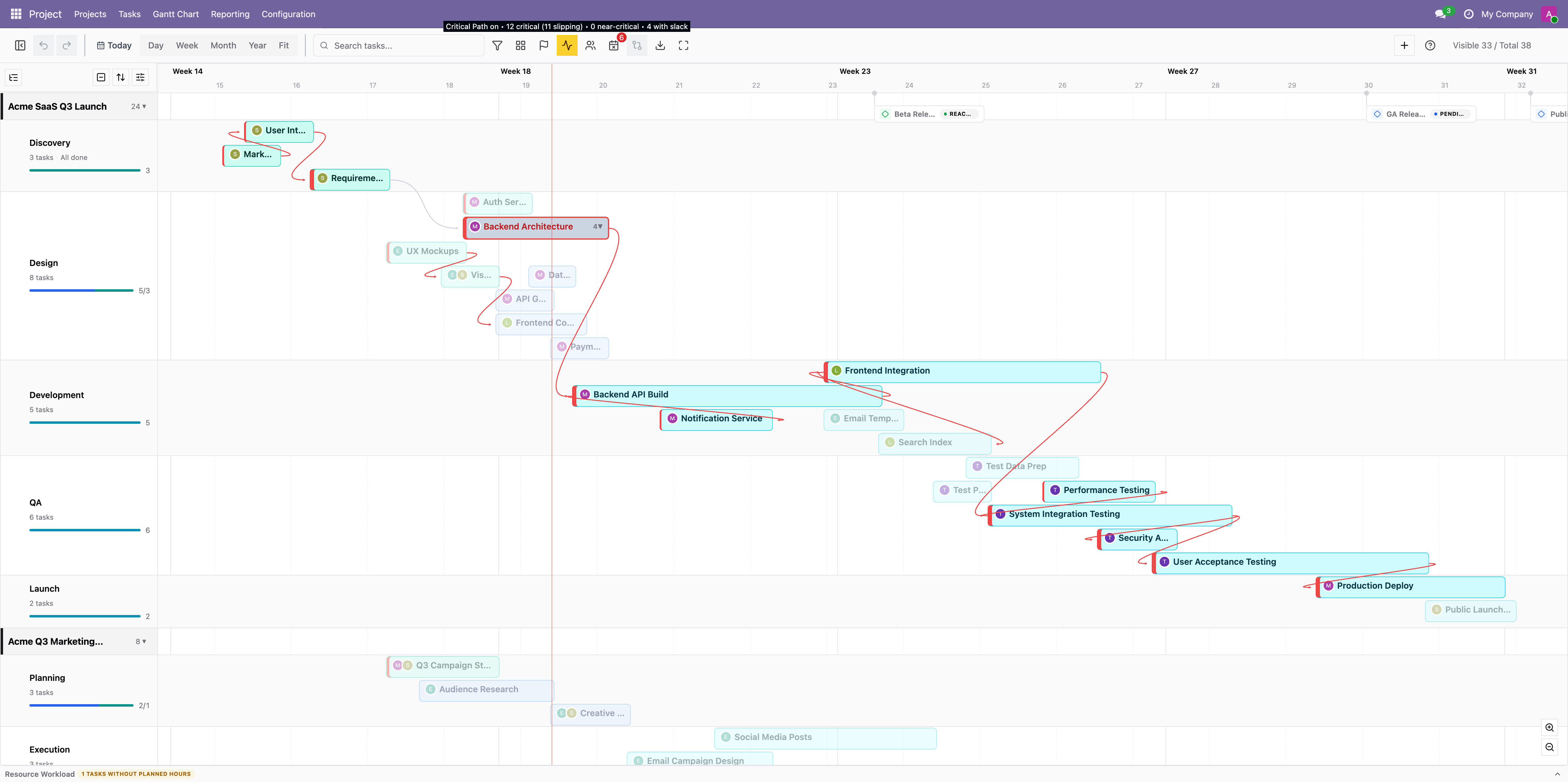Collapse the left sidebar panel

[20, 46]
